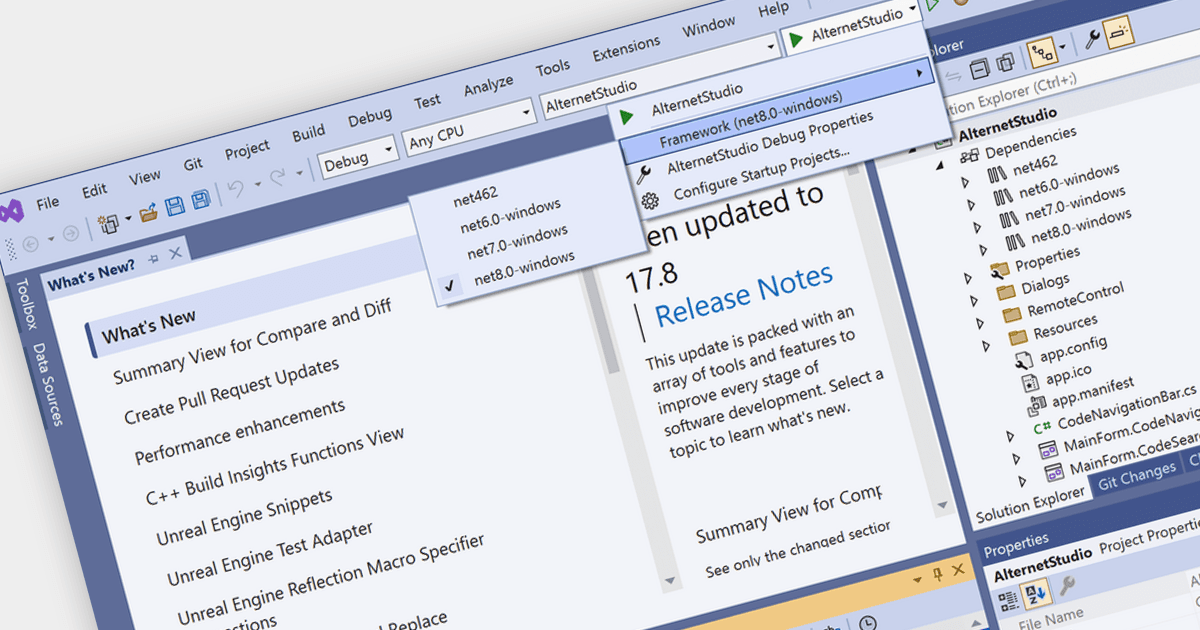Open the Extensions menu
The image size is (1200, 630).
(x=626, y=48)
